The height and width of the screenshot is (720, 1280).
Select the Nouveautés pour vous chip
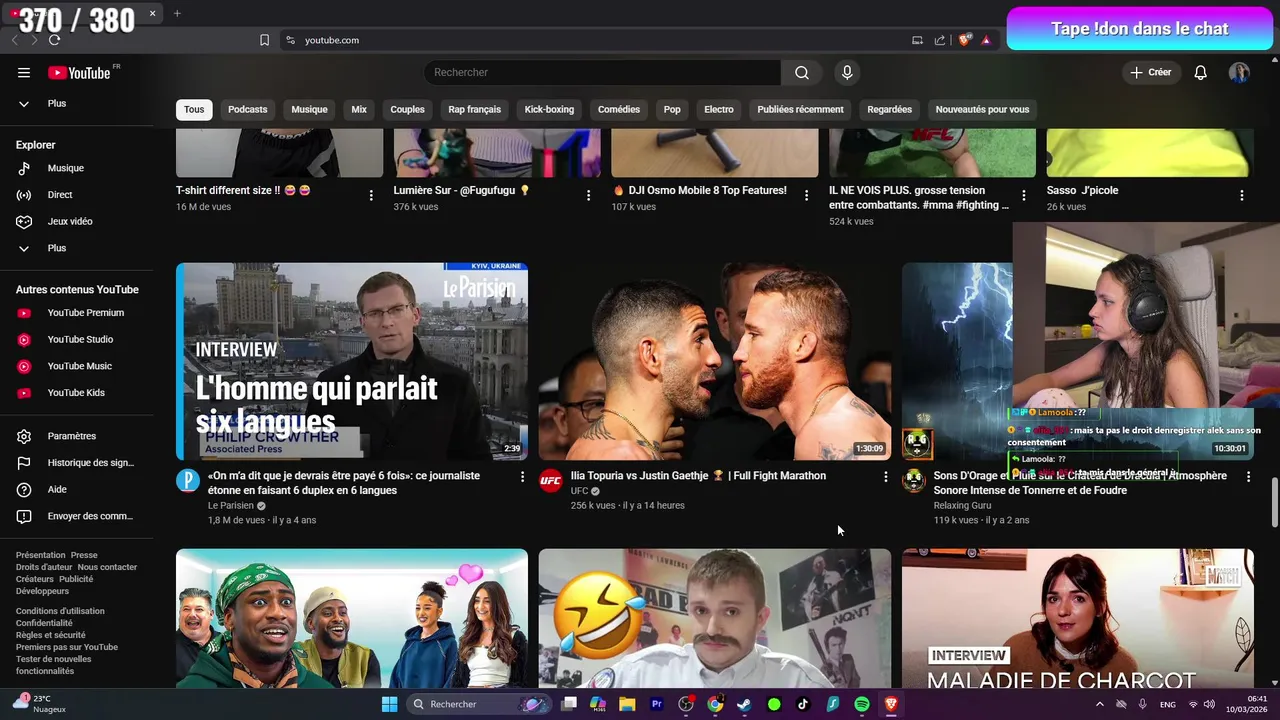pyautogui.click(x=982, y=109)
